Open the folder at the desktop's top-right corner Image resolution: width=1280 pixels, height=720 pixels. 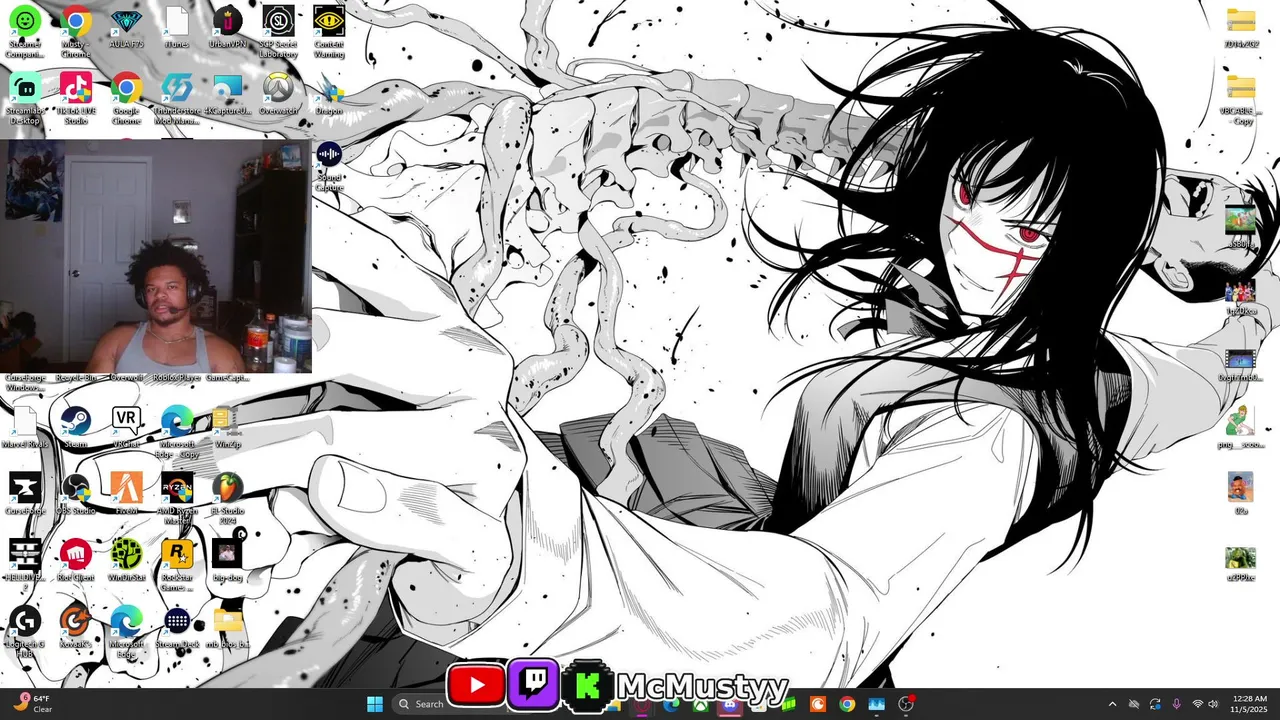point(1241,28)
